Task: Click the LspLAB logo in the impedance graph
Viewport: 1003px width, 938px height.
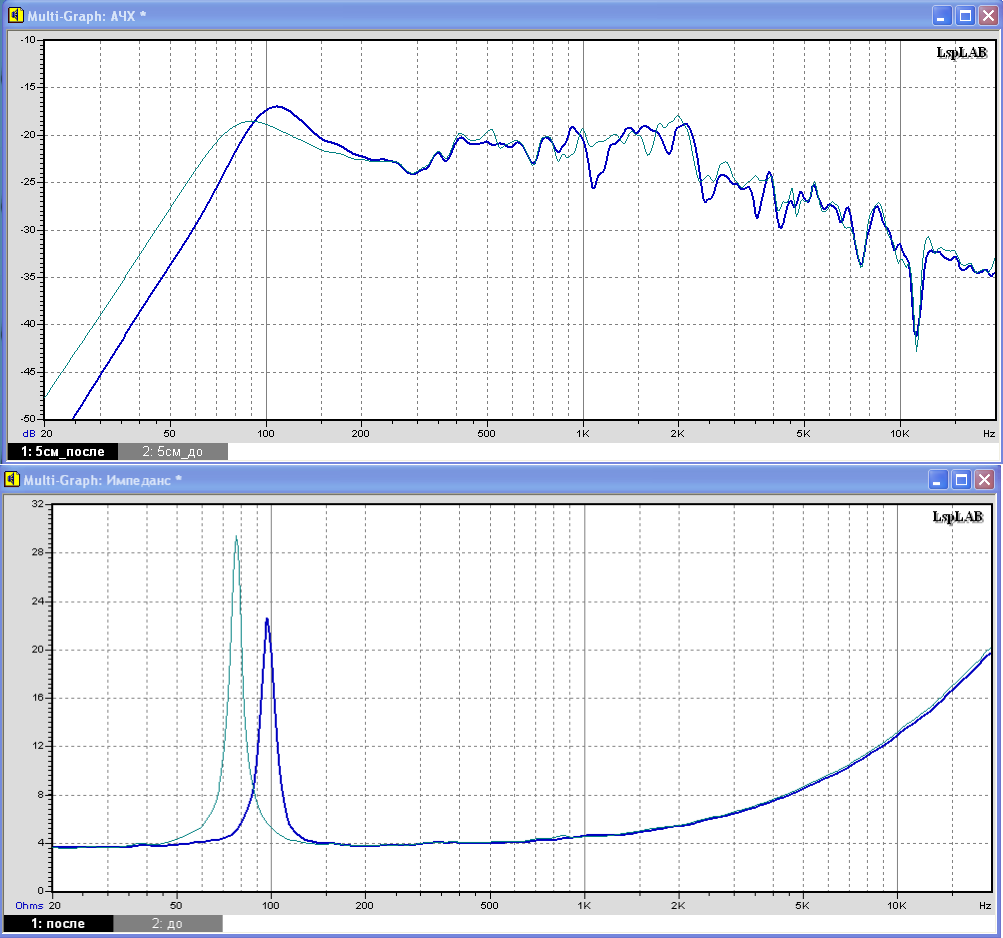Action: [x=957, y=517]
